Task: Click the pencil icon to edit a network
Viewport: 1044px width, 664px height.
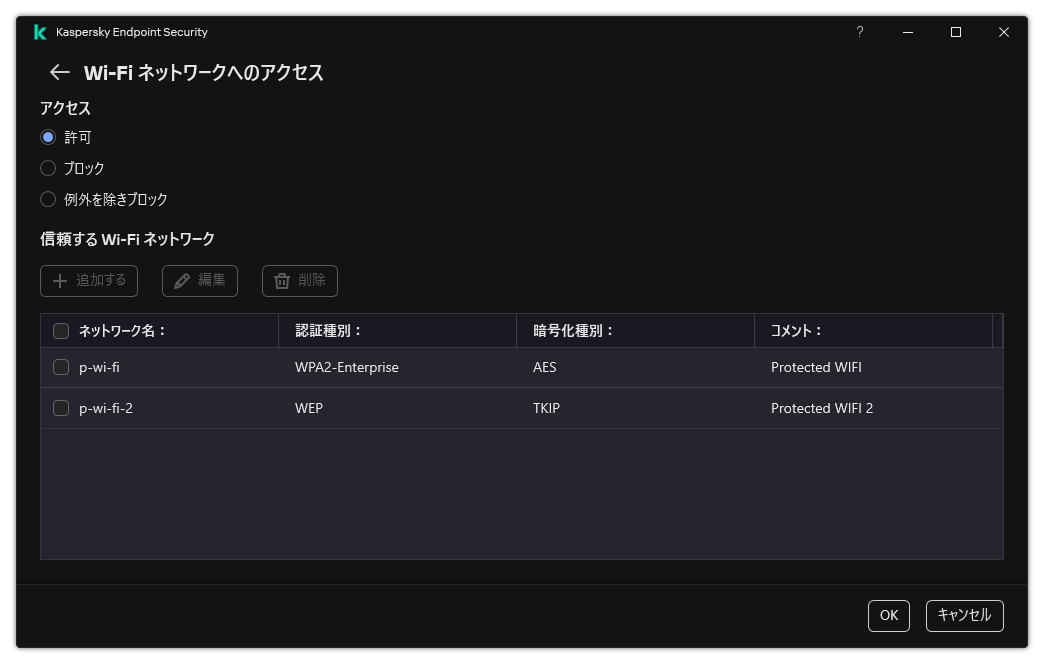Action: (x=180, y=281)
